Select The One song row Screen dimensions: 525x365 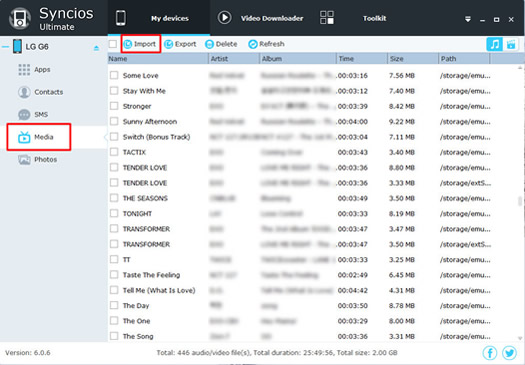tap(312, 321)
